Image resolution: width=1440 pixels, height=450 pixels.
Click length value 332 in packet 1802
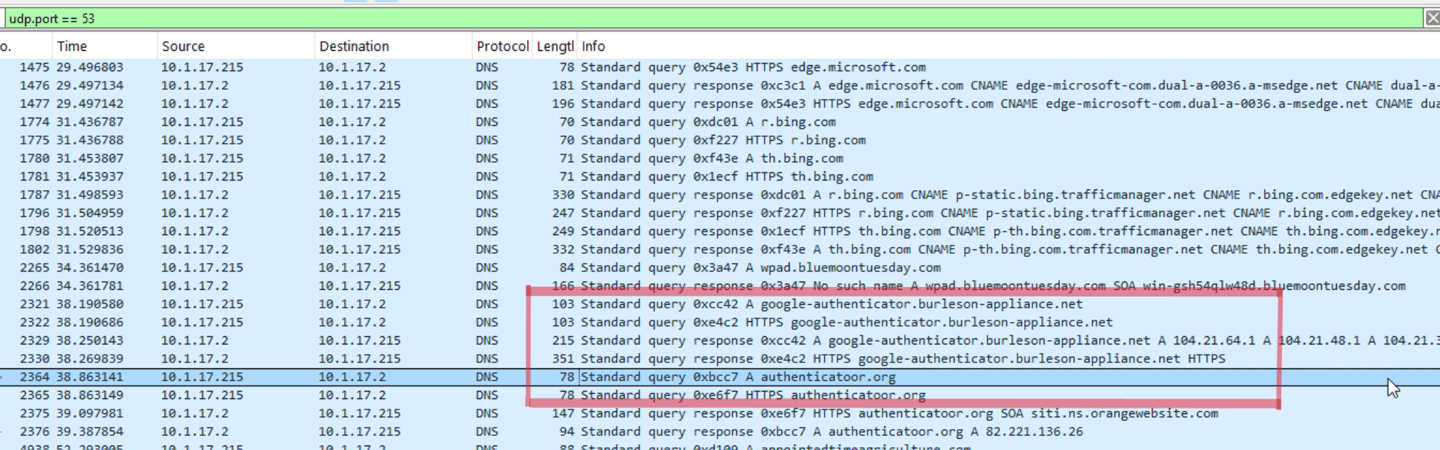point(562,249)
